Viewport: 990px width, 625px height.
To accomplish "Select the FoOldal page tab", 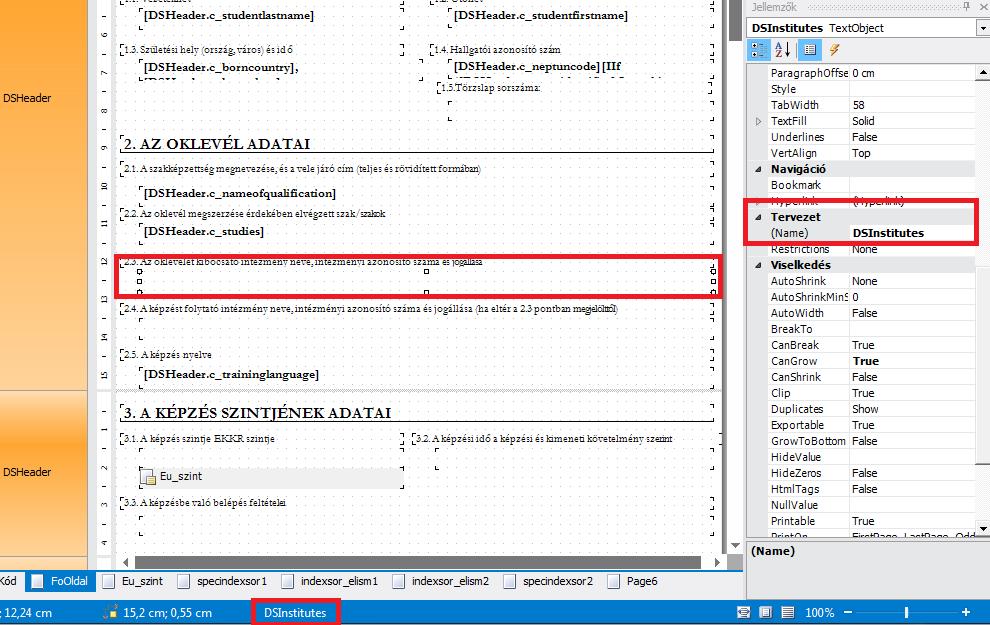I will pyautogui.click(x=61, y=581).
